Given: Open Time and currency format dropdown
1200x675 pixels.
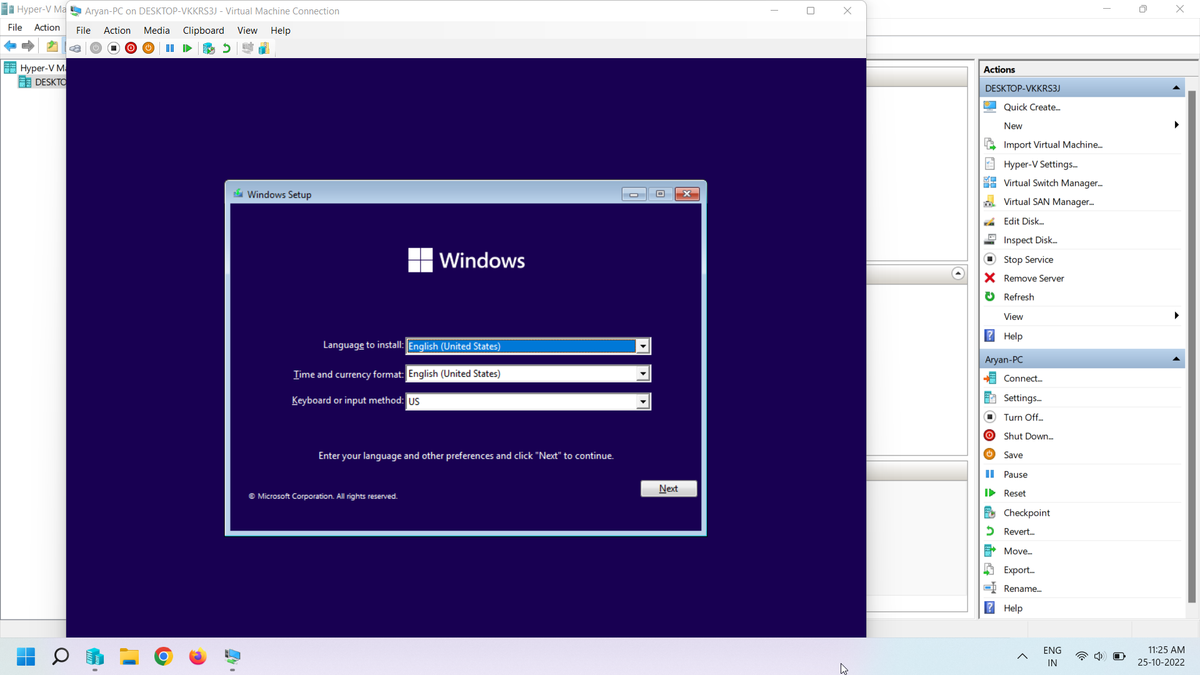Looking at the screenshot, I should 643,374.
